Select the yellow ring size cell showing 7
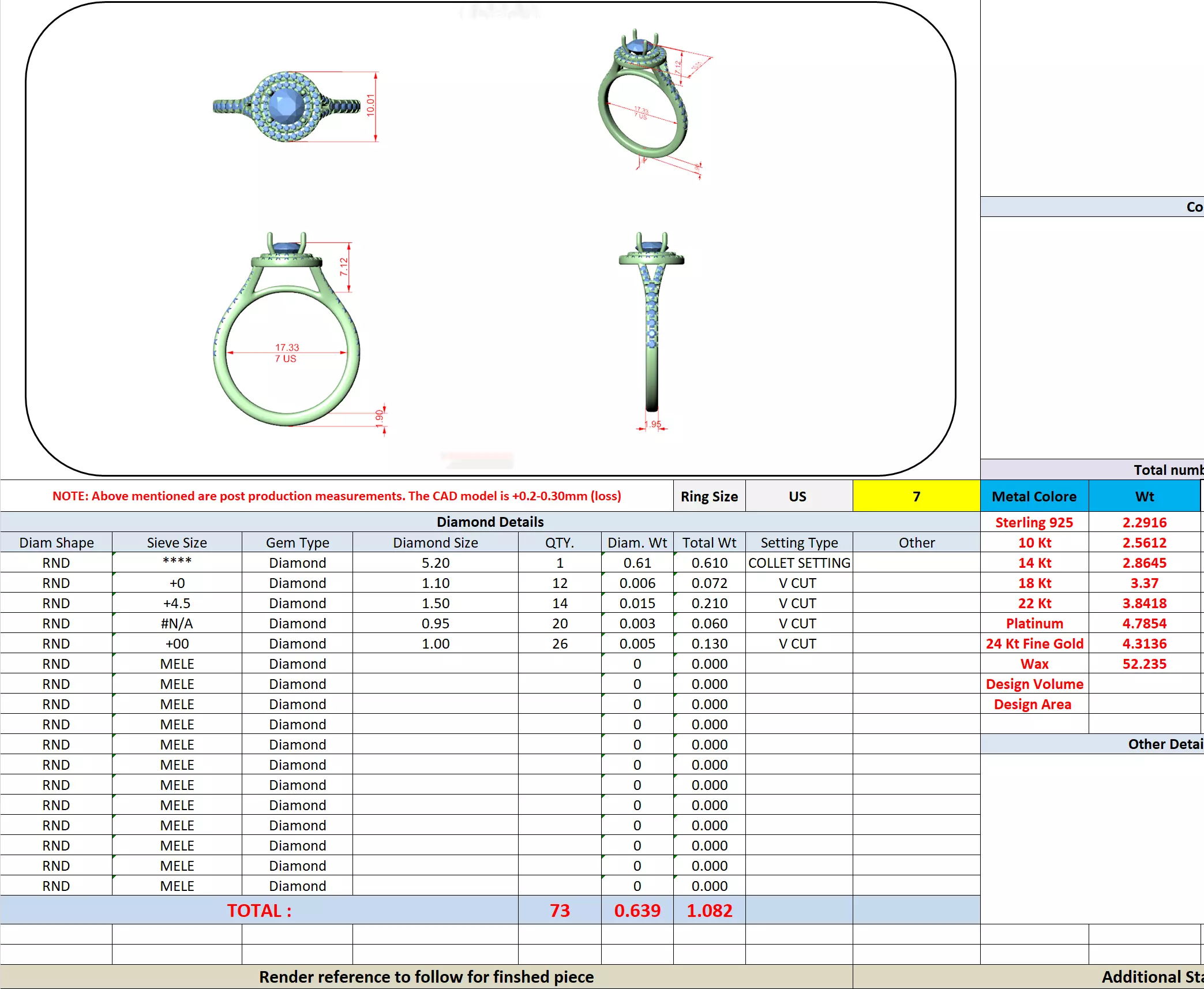This screenshot has height=989, width=1204. [916, 496]
